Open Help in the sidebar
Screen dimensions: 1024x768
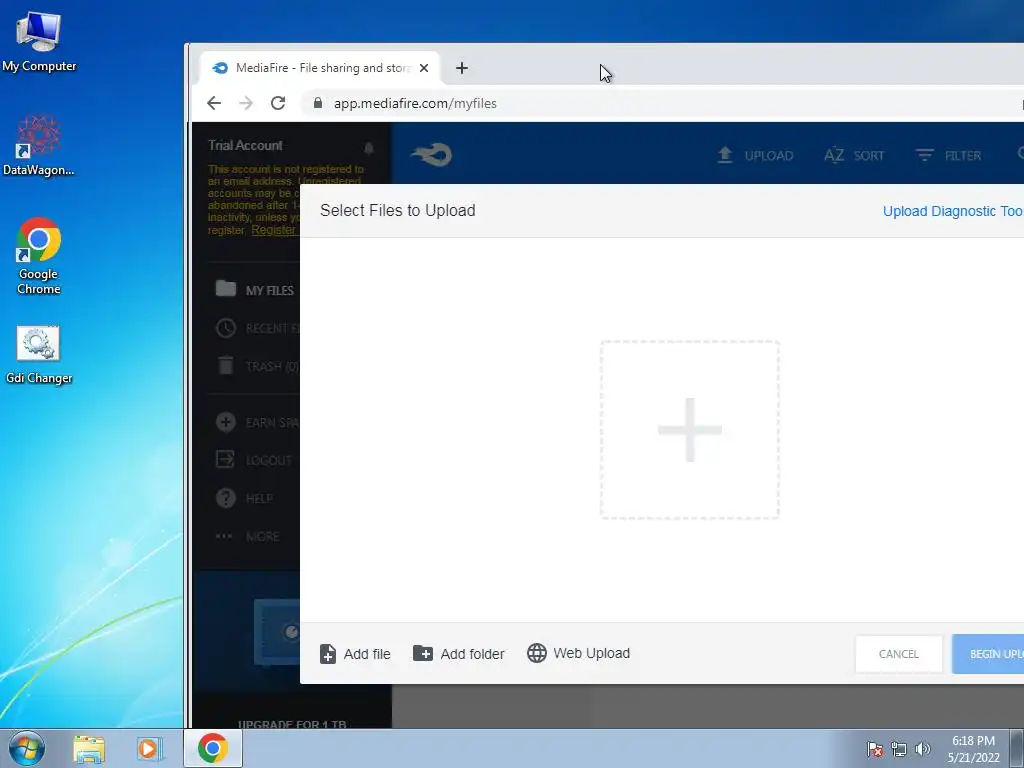click(244, 498)
